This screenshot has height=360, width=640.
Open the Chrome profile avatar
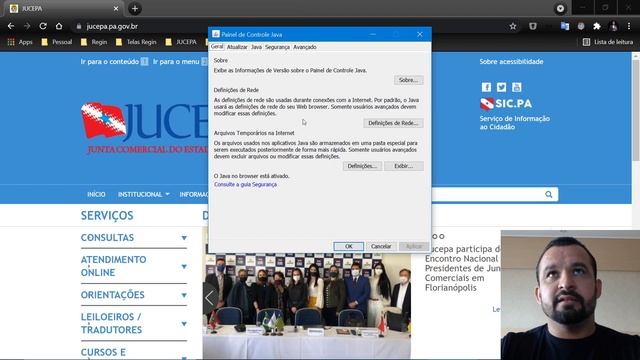613,26
